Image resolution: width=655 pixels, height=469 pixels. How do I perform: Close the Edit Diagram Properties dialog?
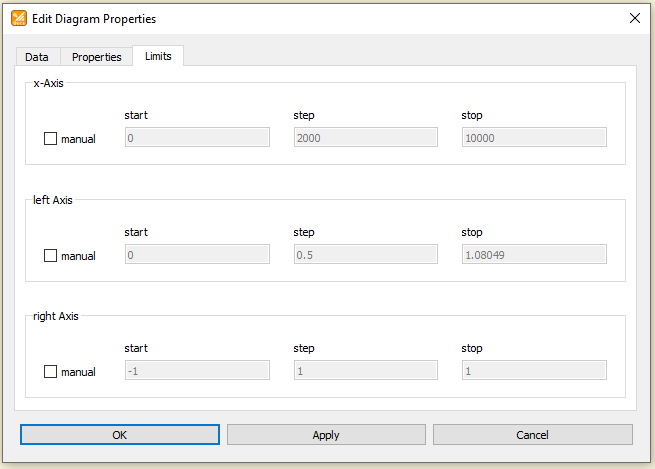[x=635, y=18]
